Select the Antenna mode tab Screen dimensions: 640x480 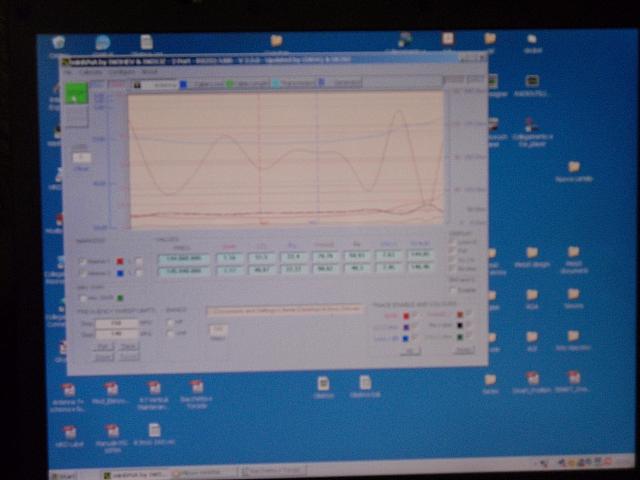[156, 84]
